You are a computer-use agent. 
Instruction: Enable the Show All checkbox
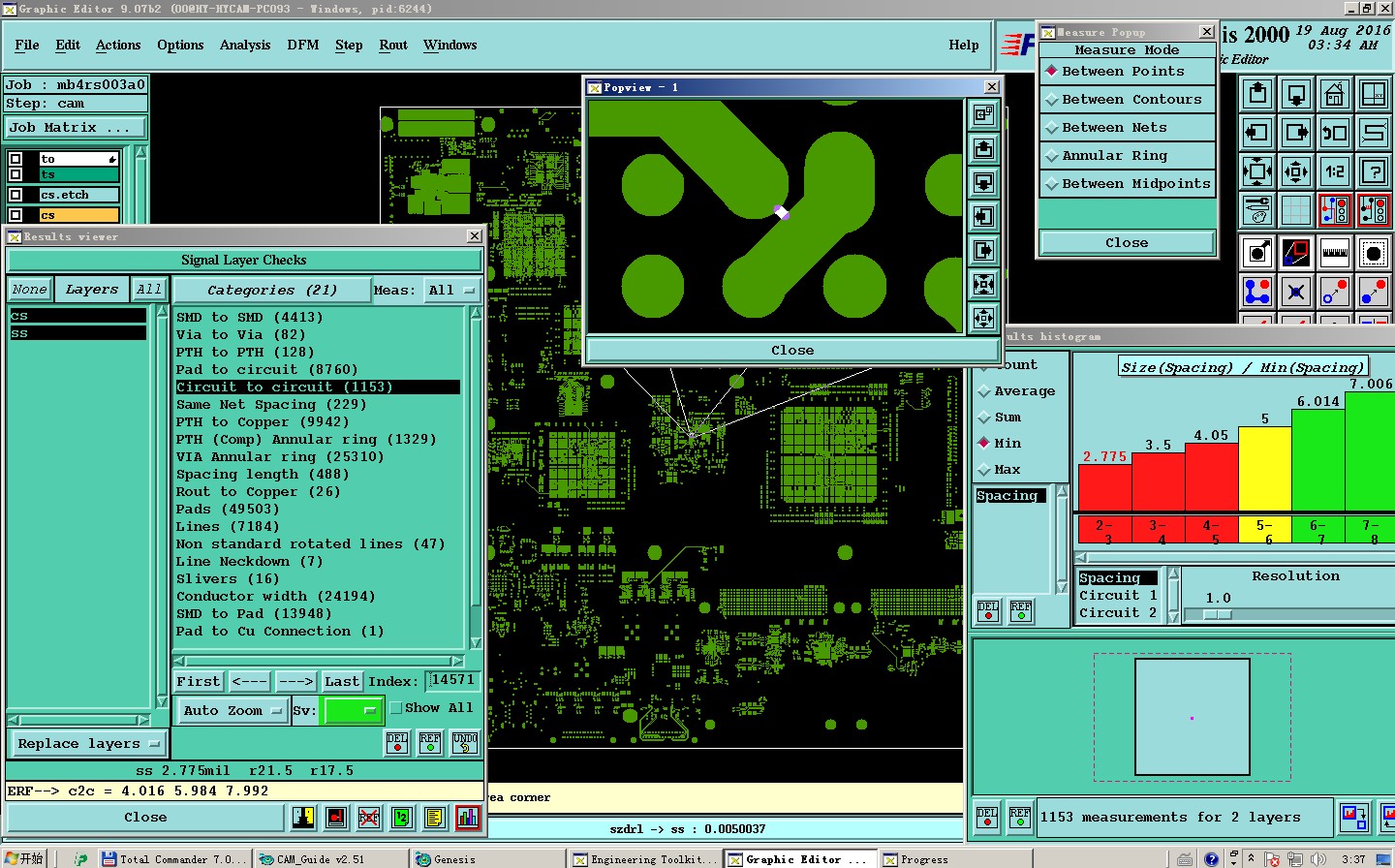396,709
